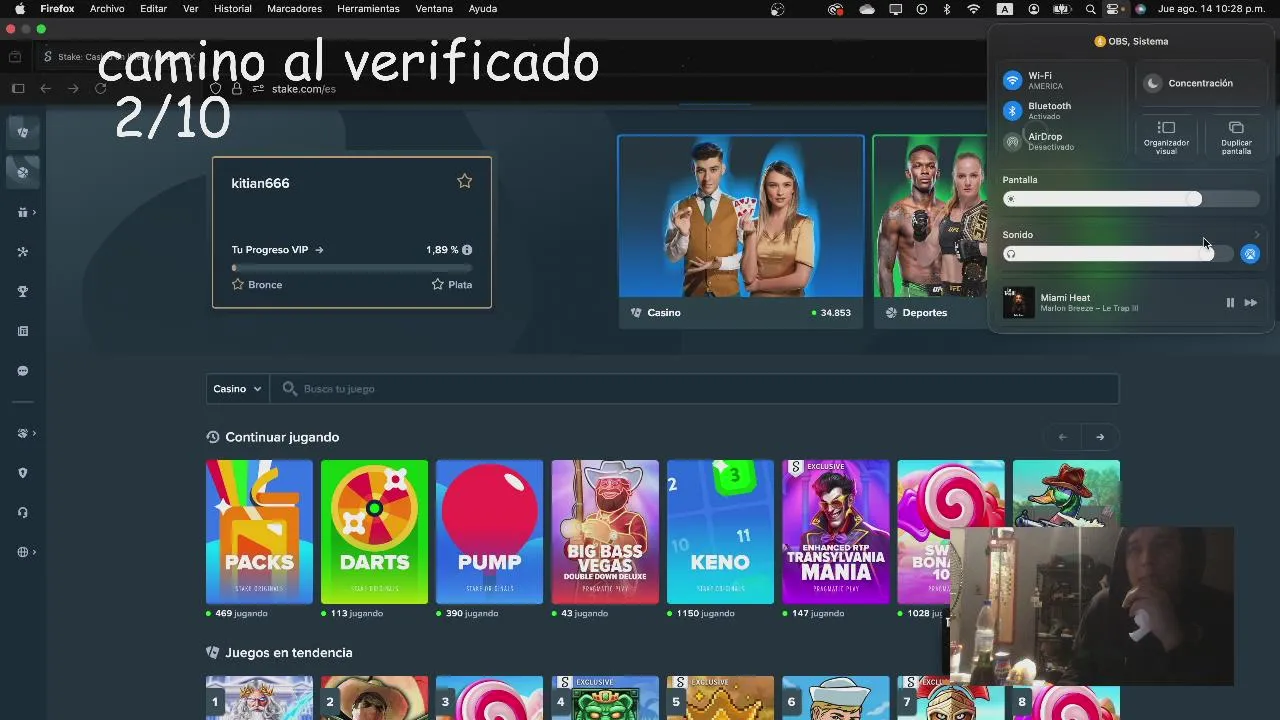Open the forum chat bubble sidebar icon
1280x720 pixels.
[x=22, y=371]
